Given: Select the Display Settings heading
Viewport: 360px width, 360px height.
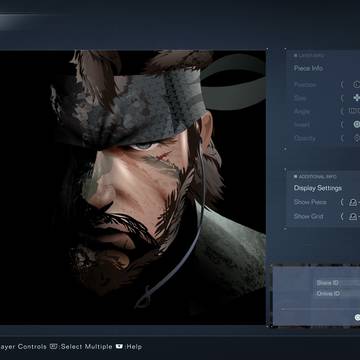Looking at the screenshot, I should pos(318,188).
